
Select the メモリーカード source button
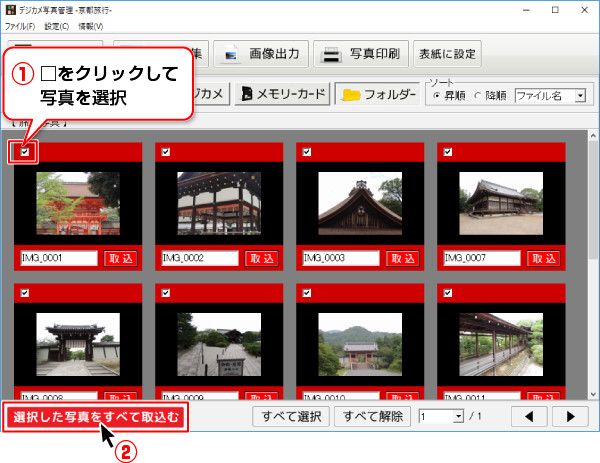pyautogui.click(x=282, y=94)
